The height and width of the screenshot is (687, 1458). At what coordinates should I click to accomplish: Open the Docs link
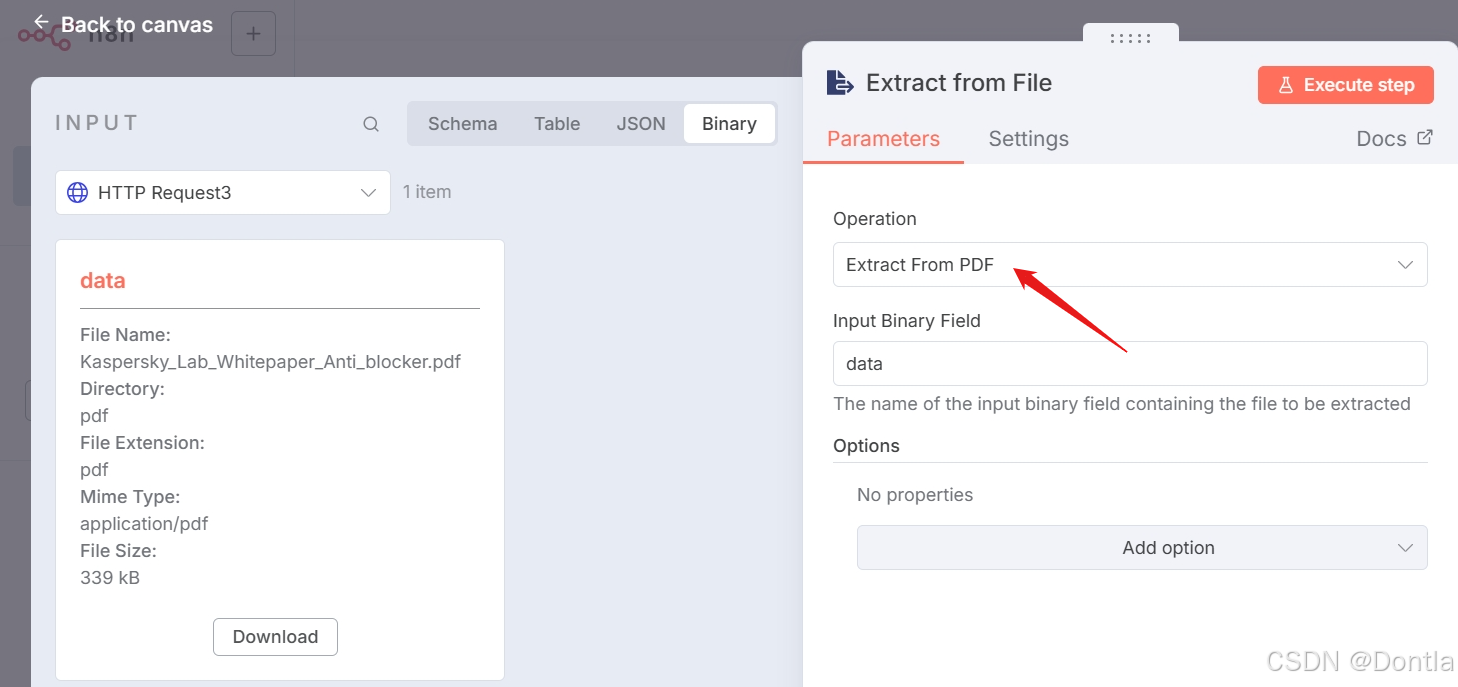[x=1394, y=139]
